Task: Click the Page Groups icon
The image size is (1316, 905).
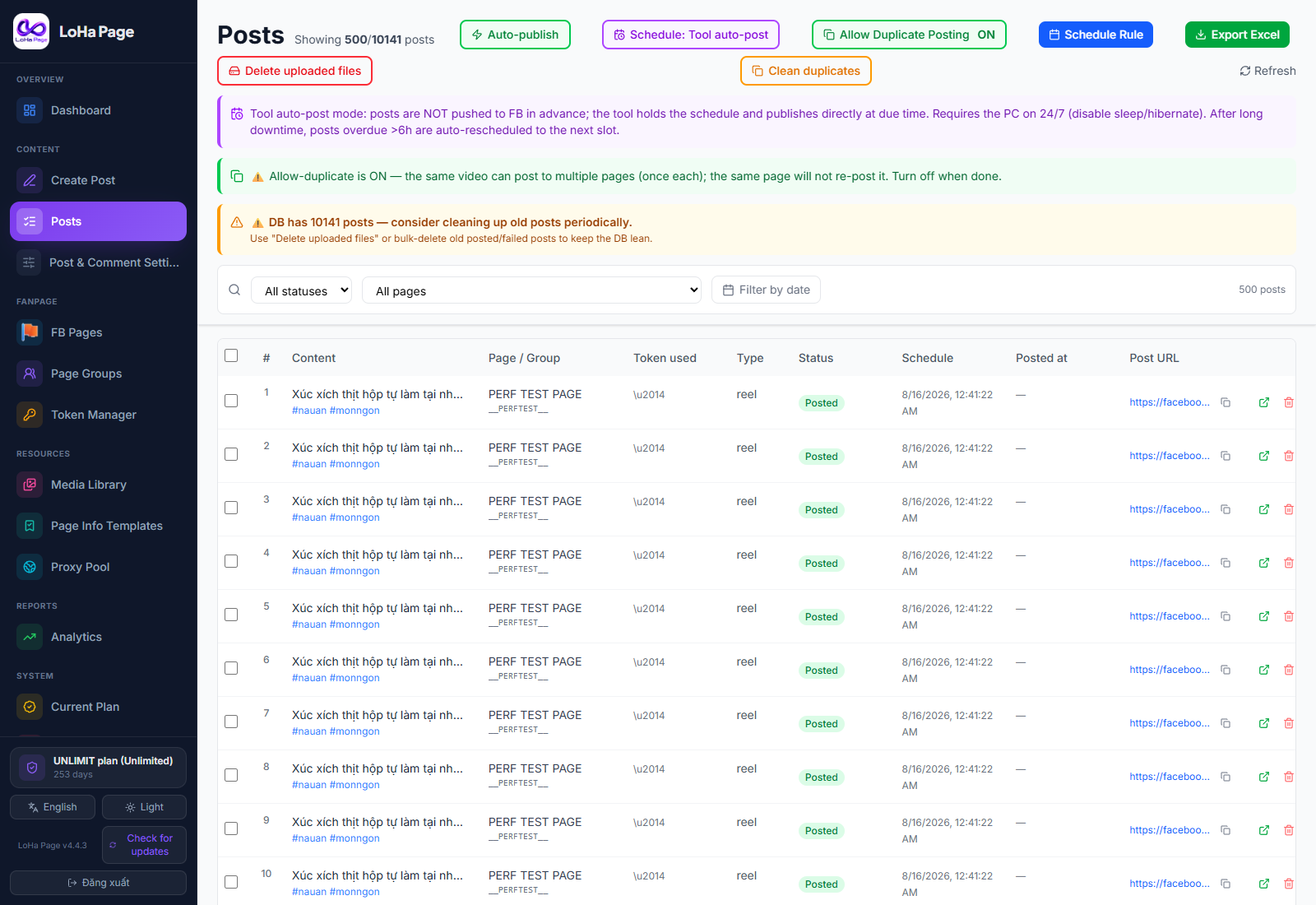Action: click(30, 374)
